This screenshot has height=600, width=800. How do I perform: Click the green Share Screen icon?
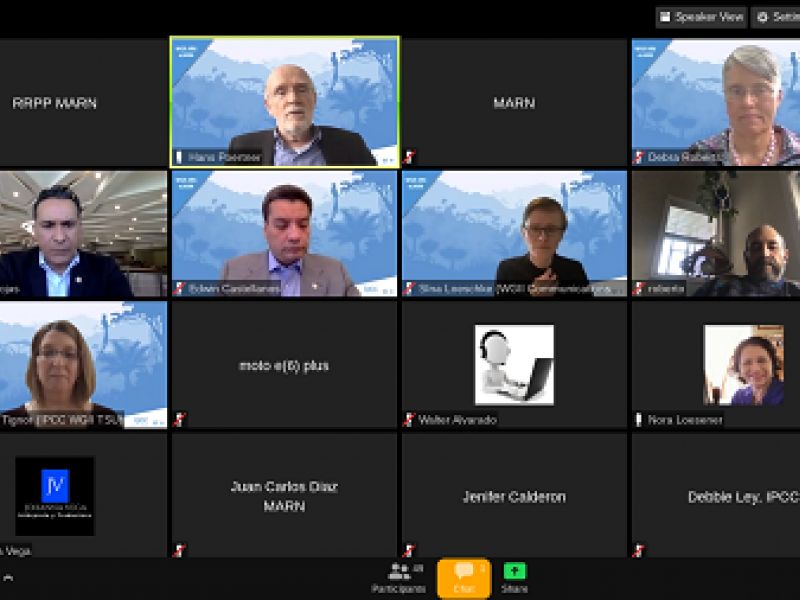[x=514, y=571]
